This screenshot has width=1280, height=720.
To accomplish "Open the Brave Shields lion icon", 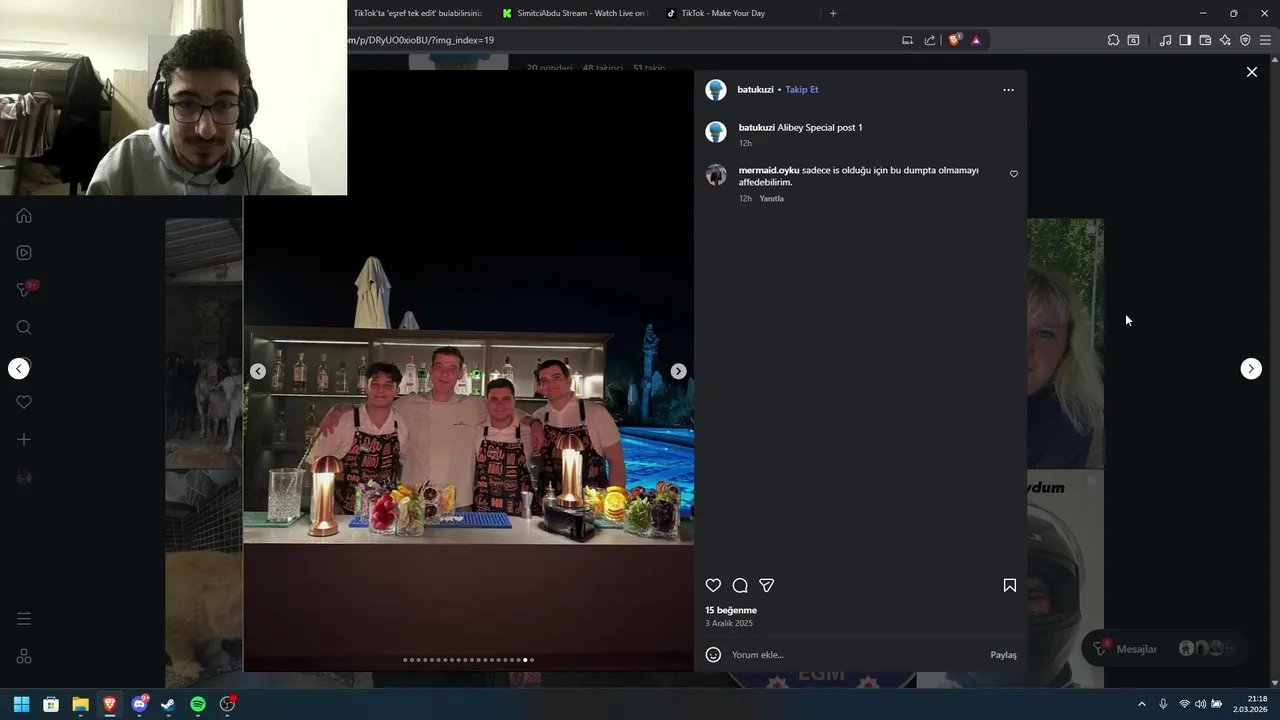I will pyautogui.click(x=954, y=40).
